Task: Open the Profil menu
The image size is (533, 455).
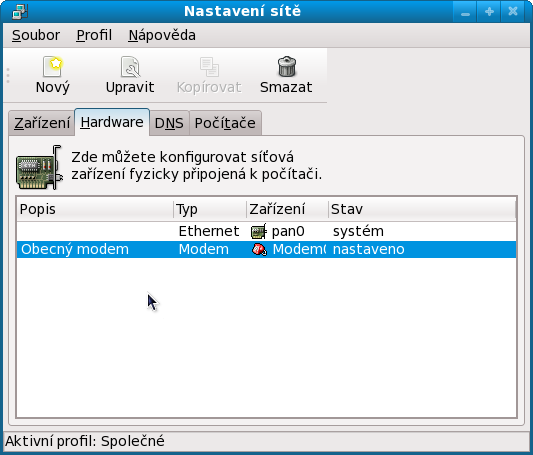Action: tap(94, 35)
